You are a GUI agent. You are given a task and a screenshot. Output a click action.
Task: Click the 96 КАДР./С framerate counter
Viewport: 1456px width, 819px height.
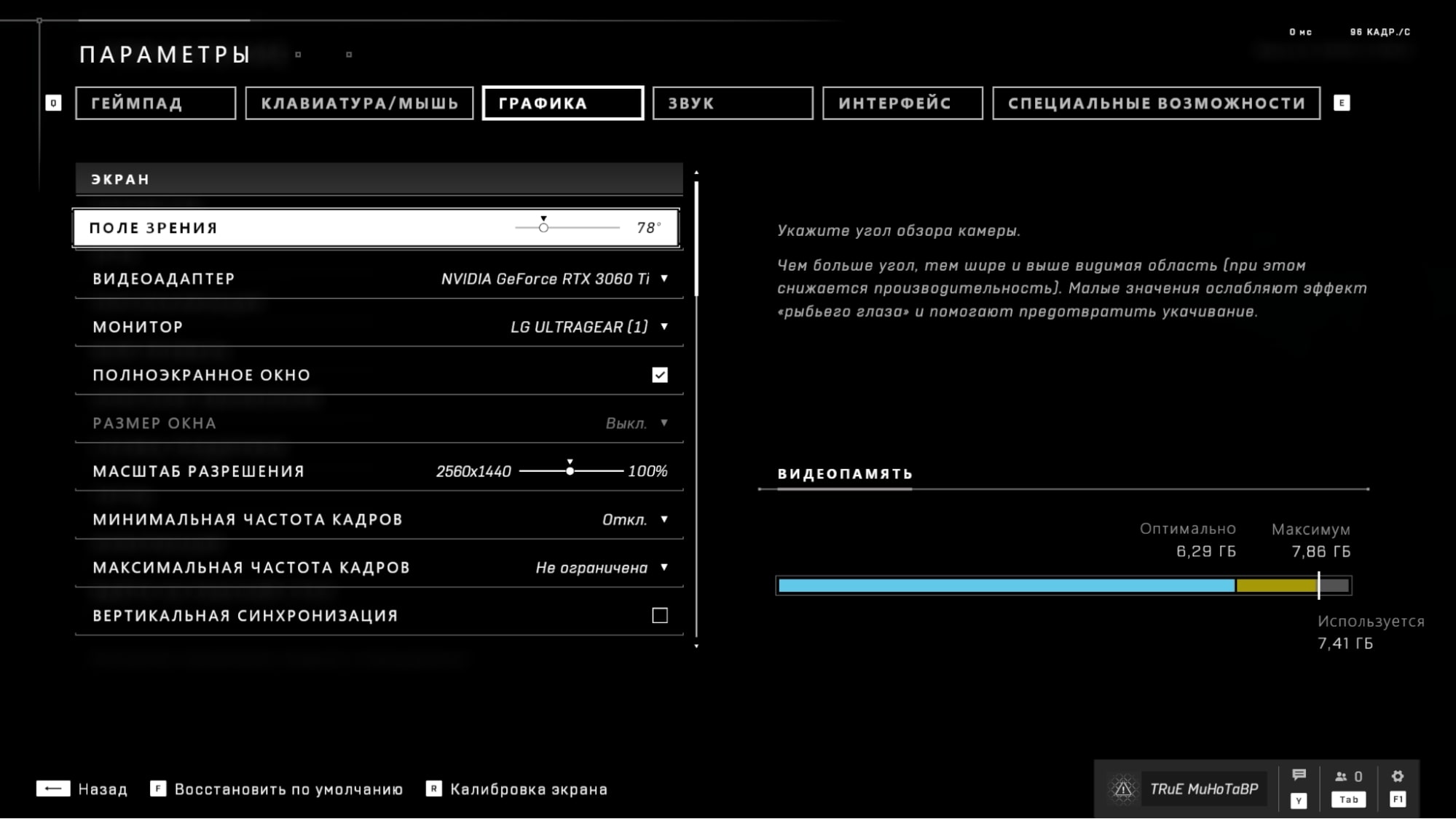pyautogui.click(x=1380, y=32)
